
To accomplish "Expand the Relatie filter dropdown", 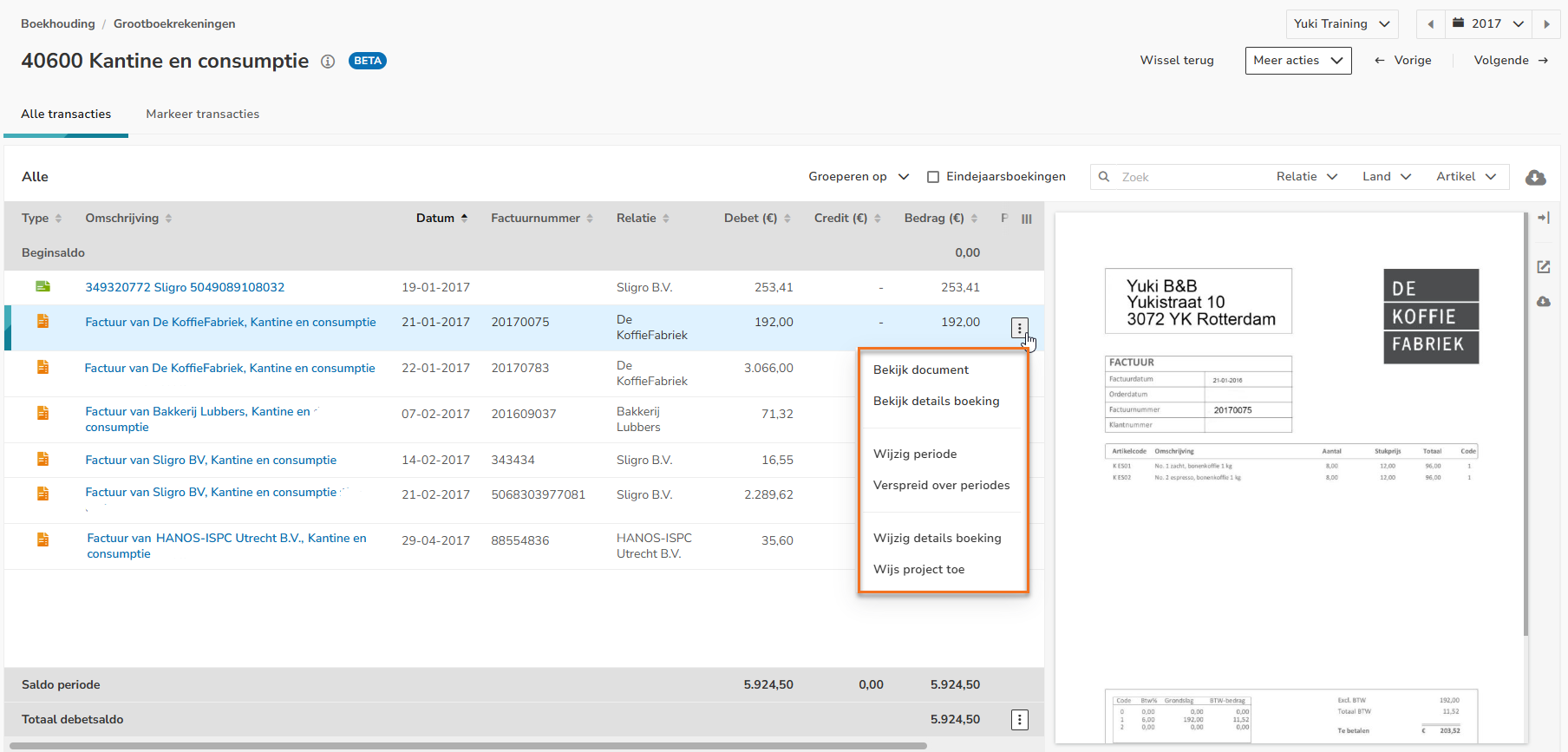I will click(1306, 177).
